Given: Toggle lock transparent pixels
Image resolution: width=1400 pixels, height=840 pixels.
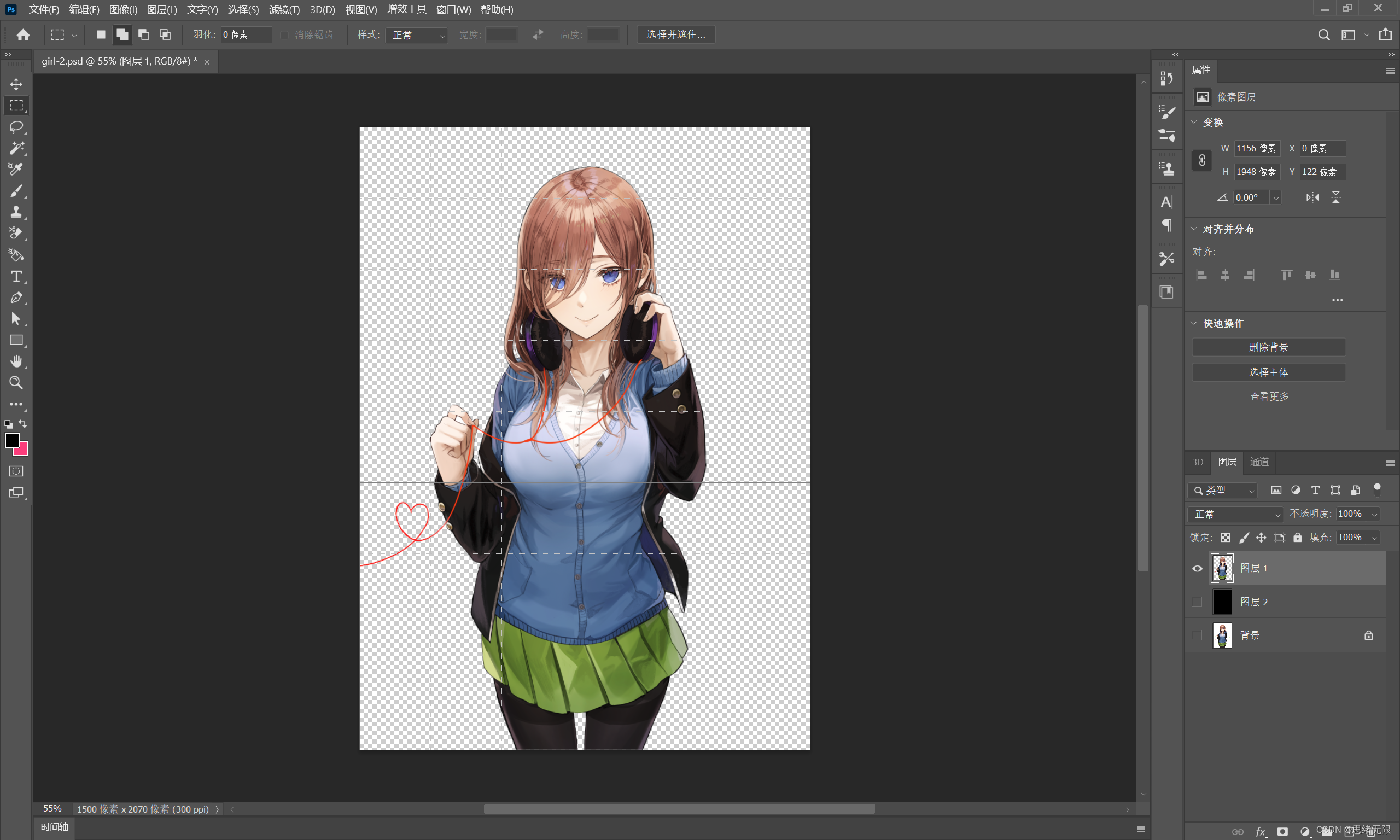Looking at the screenshot, I should [x=1225, y=538].
